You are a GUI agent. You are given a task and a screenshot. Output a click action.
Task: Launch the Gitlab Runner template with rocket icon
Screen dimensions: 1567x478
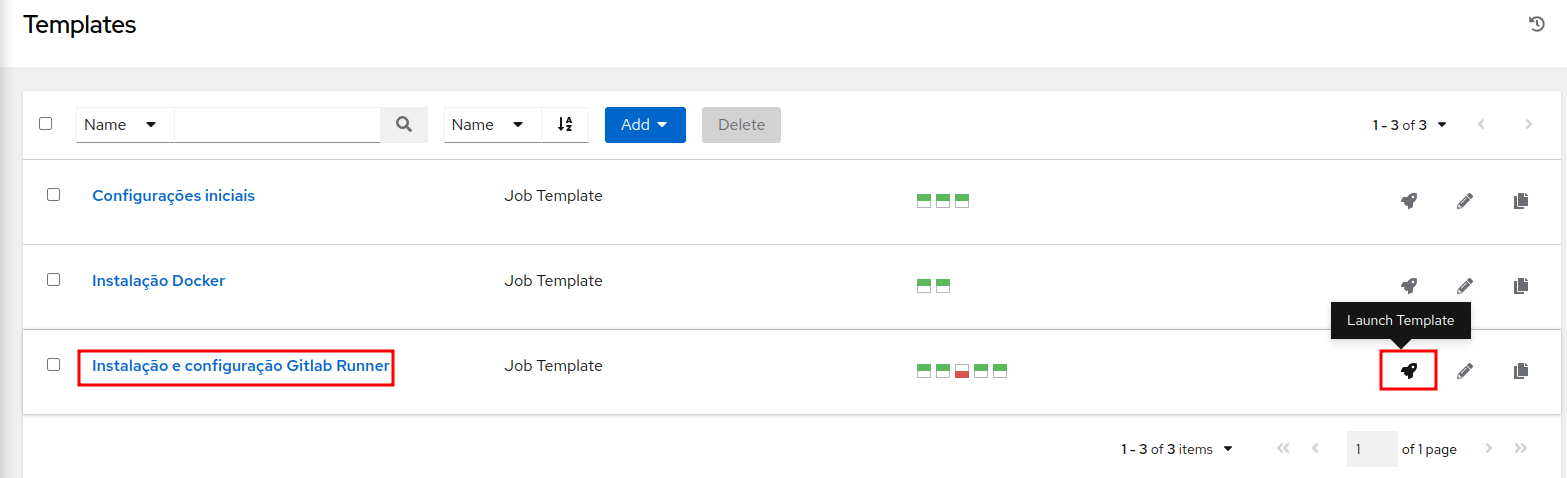[1409, 371]
